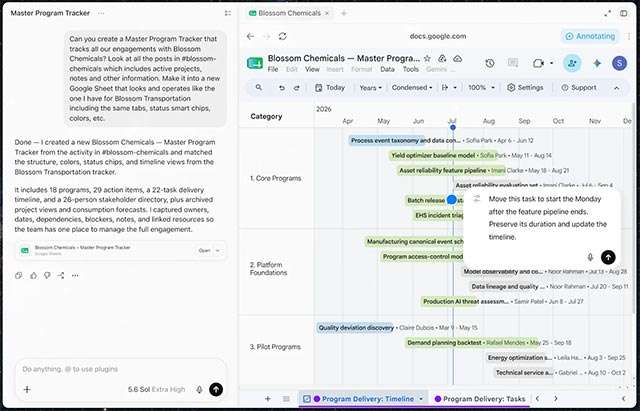Click the expand-pane arrows icon
640x411 pixels.
608,13
